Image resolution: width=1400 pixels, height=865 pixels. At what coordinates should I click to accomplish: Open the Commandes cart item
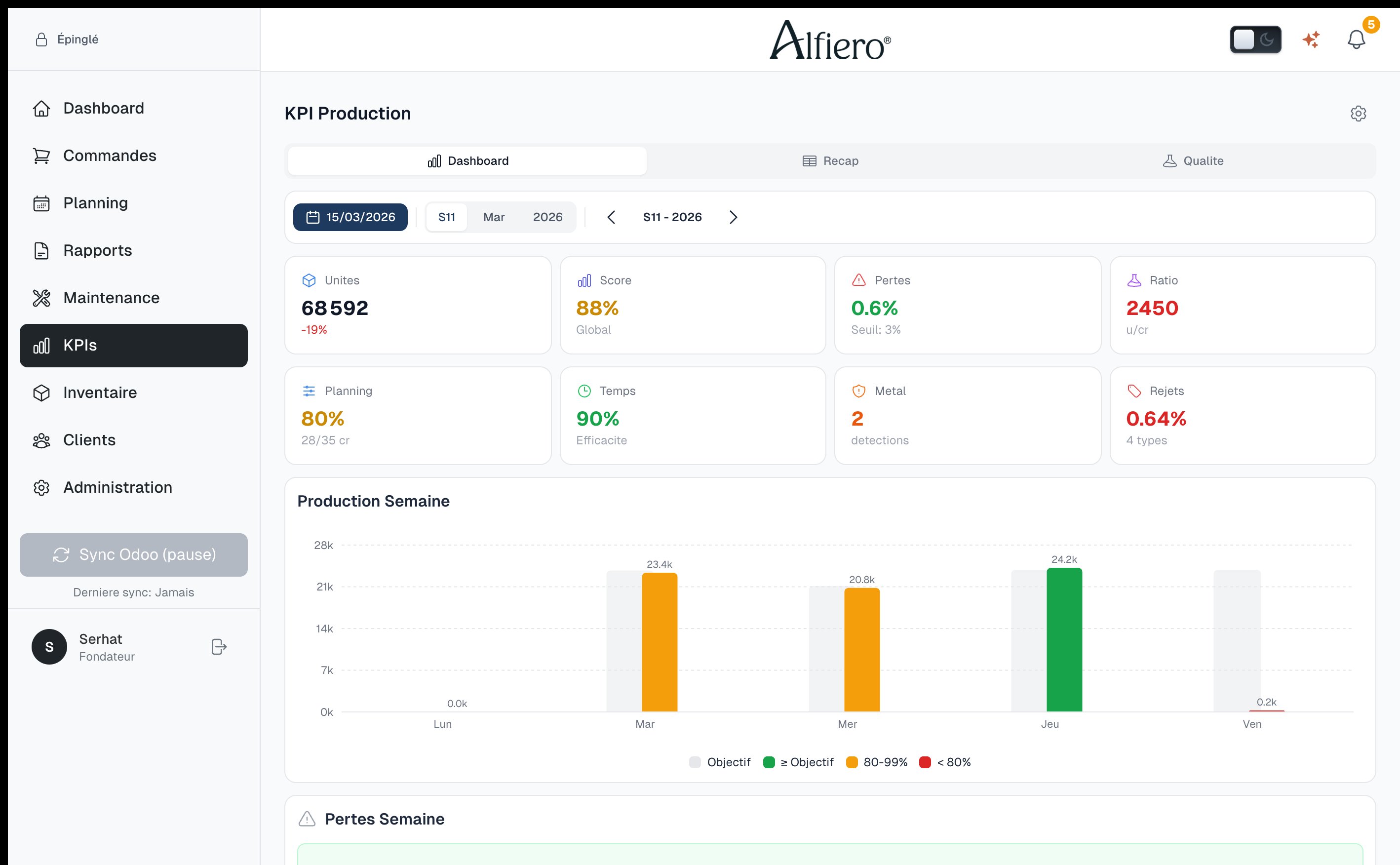[109, 156]
